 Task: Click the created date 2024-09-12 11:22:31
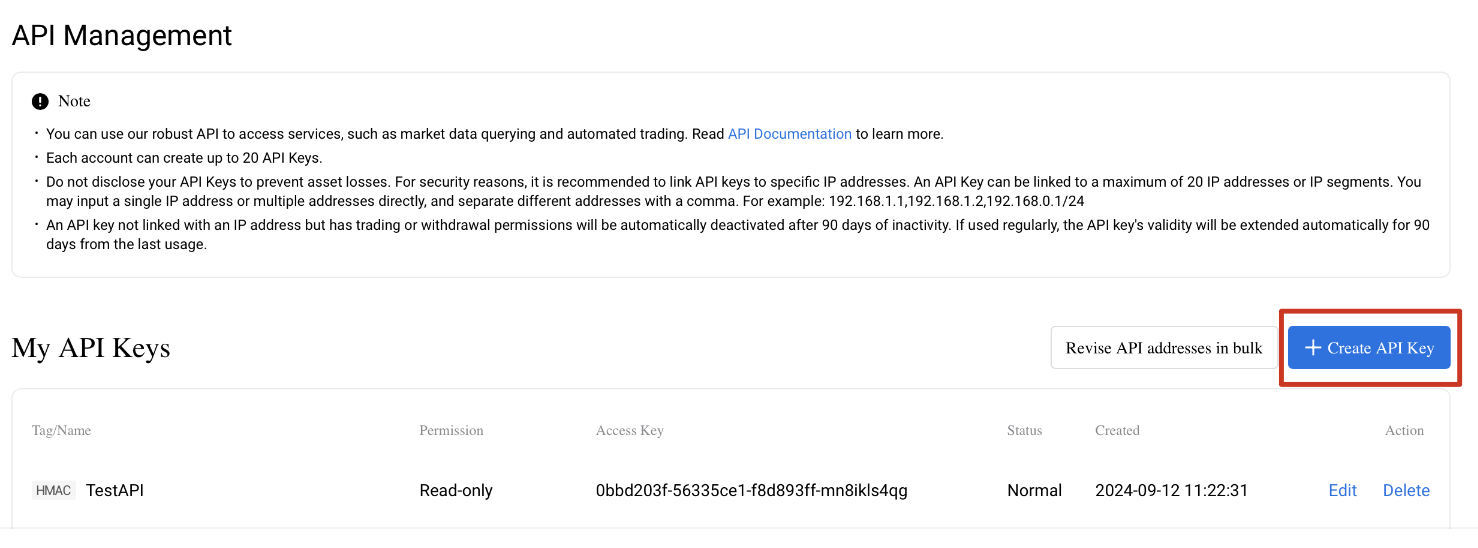coord(1171,490)
